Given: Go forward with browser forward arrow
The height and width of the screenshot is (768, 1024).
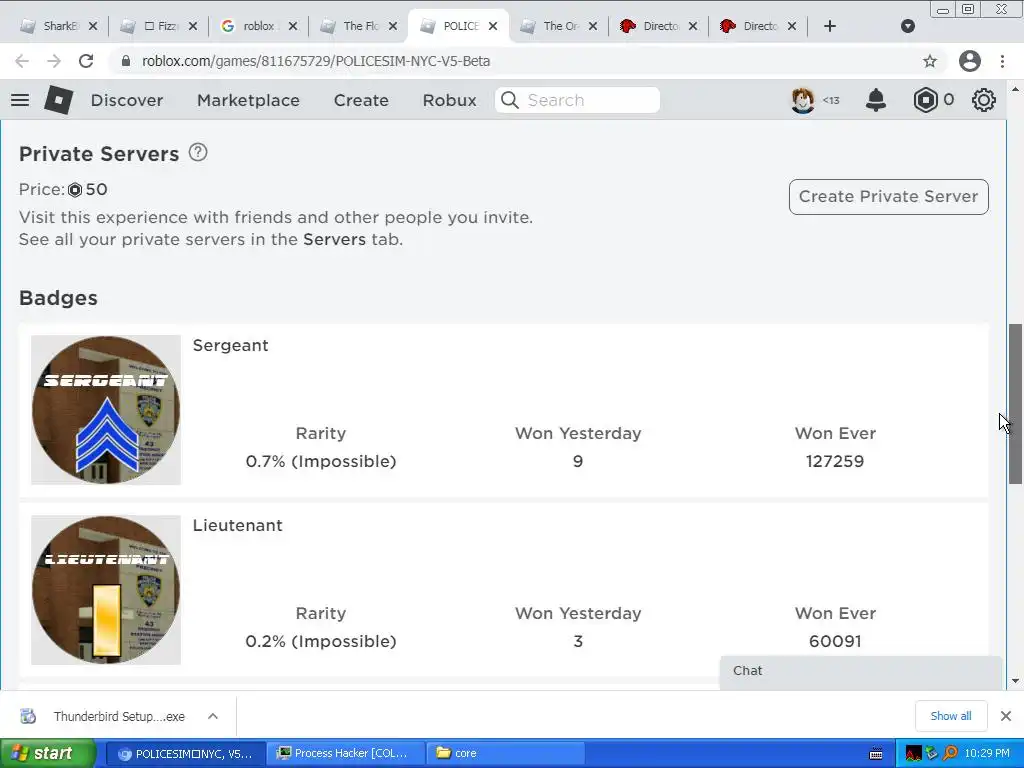Looking at the screenshot, I should (54, 61).
